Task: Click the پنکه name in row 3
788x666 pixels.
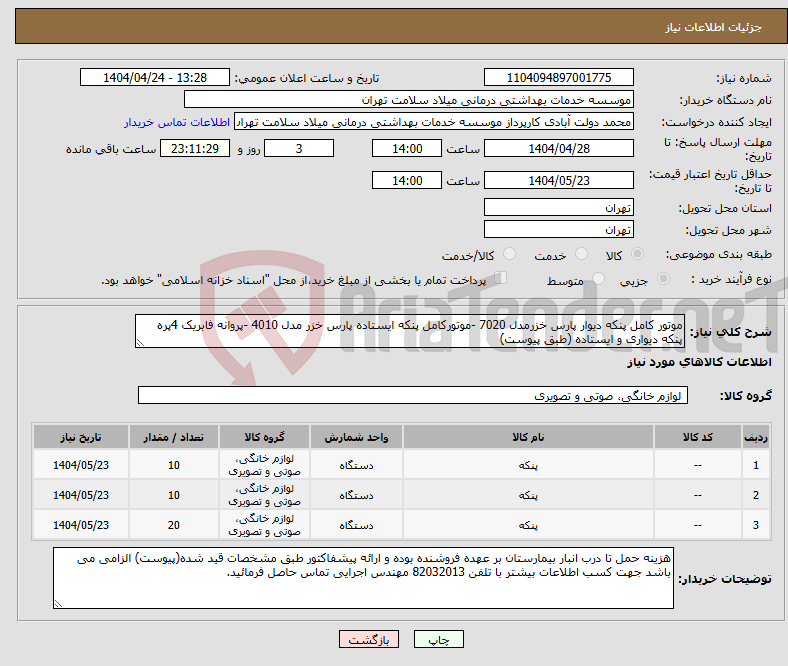Action: point(528,525)
